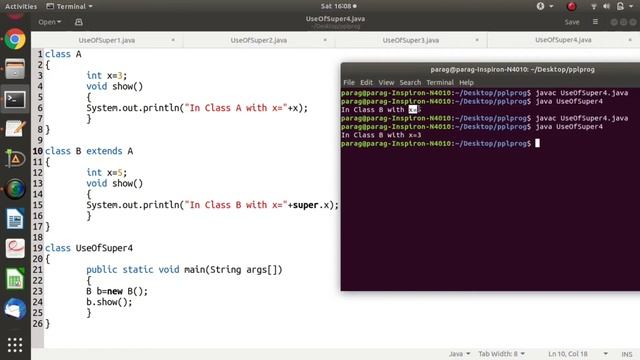
Task: Open the Files manager dock icon
Action: [x=15, y=69]
